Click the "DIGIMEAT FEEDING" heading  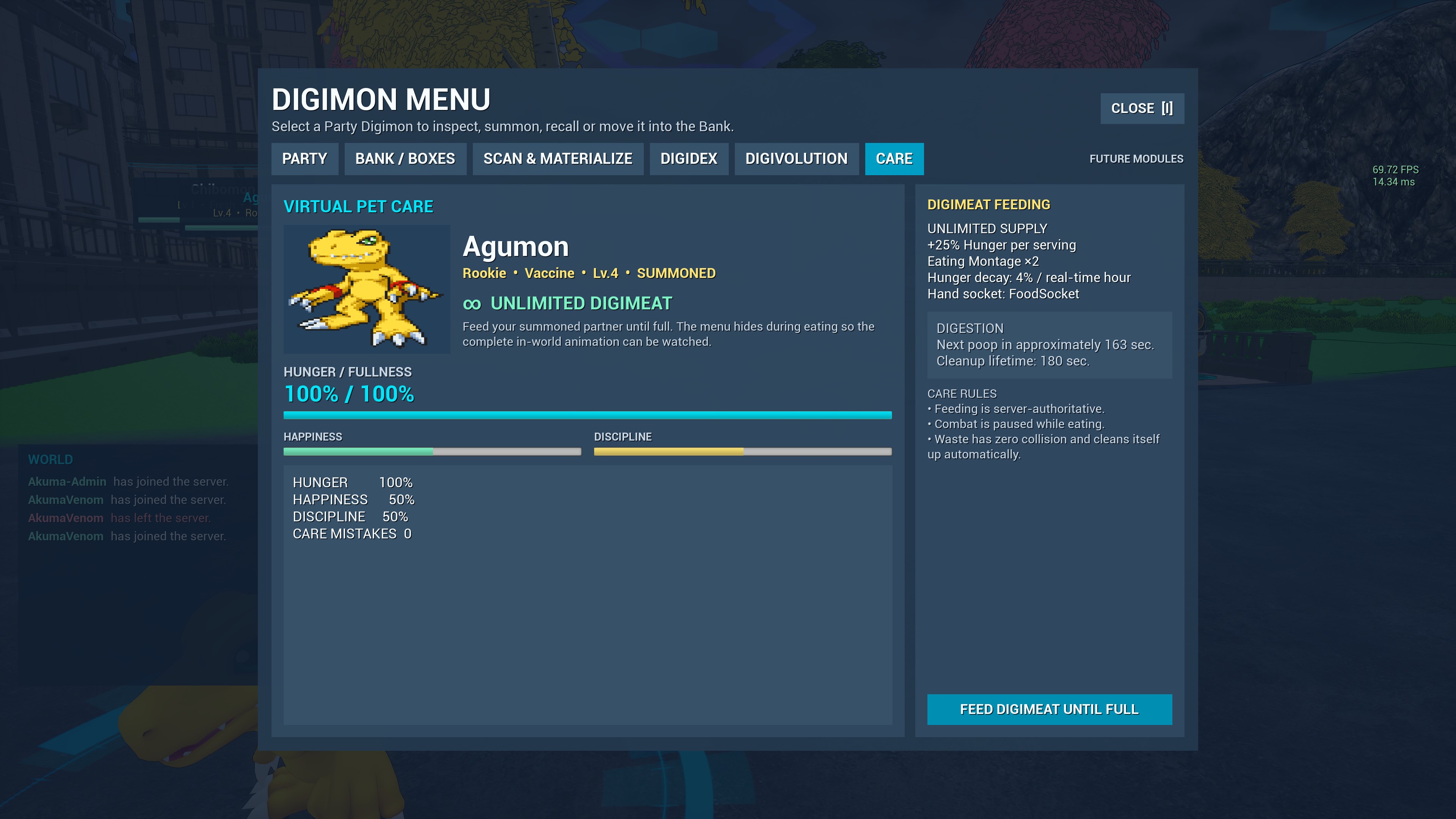click(988, 205)
